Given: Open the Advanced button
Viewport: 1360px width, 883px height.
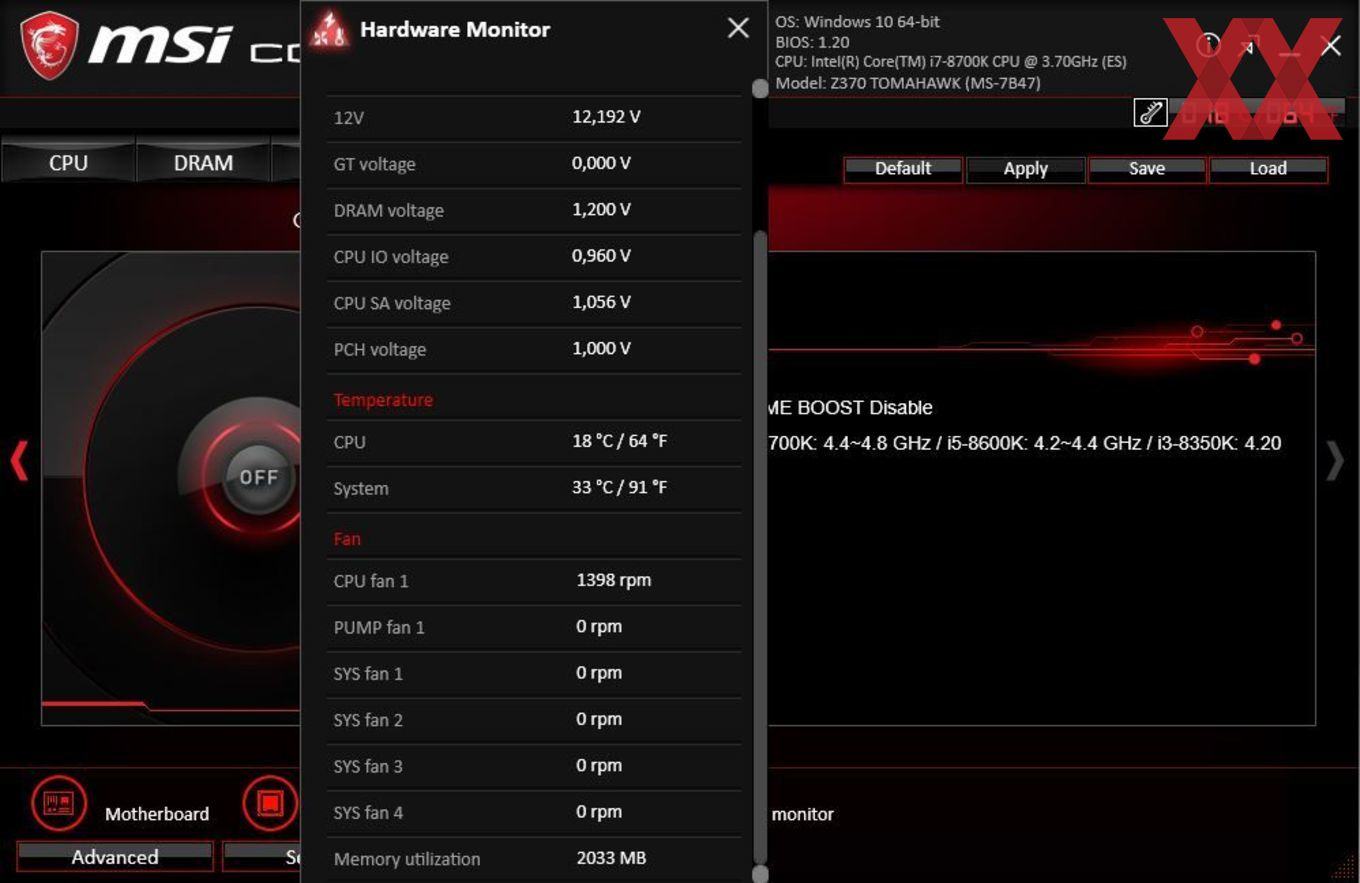Looking at the screenshot, I should click(x=115, y=857).
